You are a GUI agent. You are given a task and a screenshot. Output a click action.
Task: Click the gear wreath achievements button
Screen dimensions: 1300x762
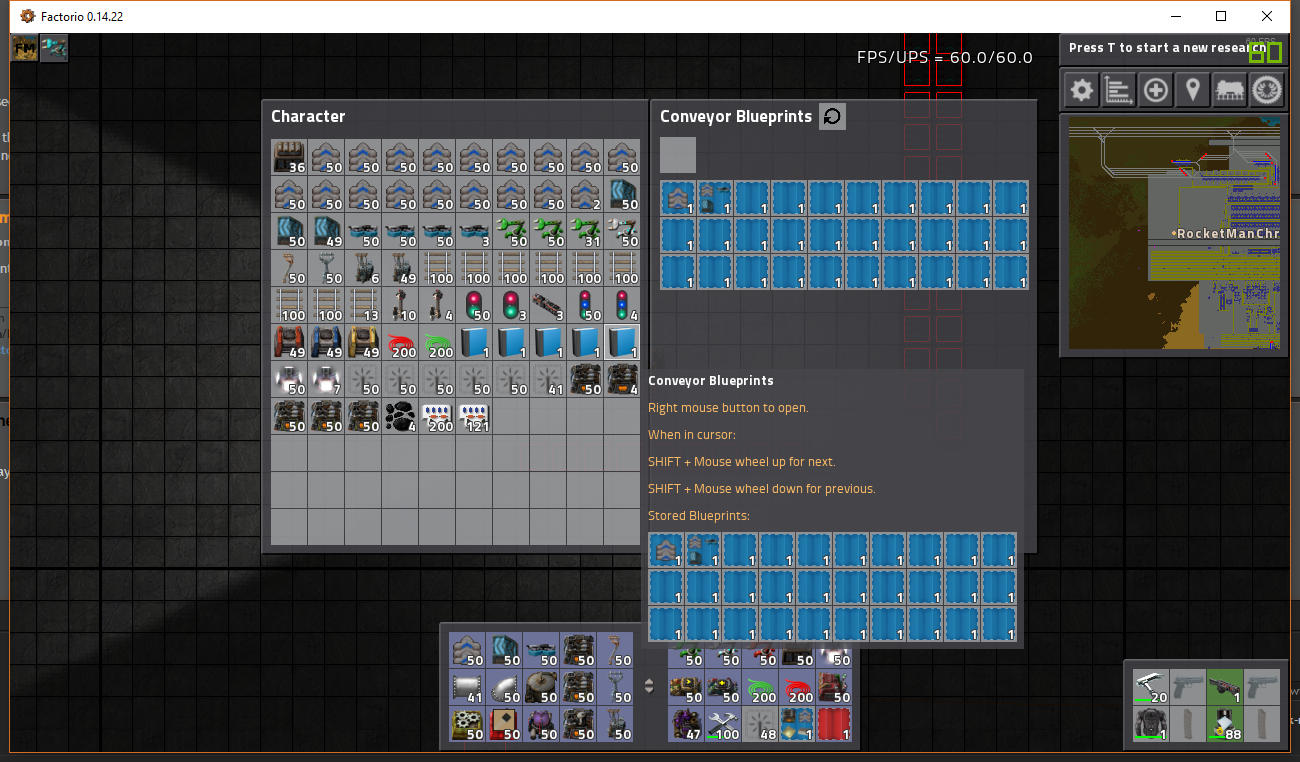(x=1267, y=91)
